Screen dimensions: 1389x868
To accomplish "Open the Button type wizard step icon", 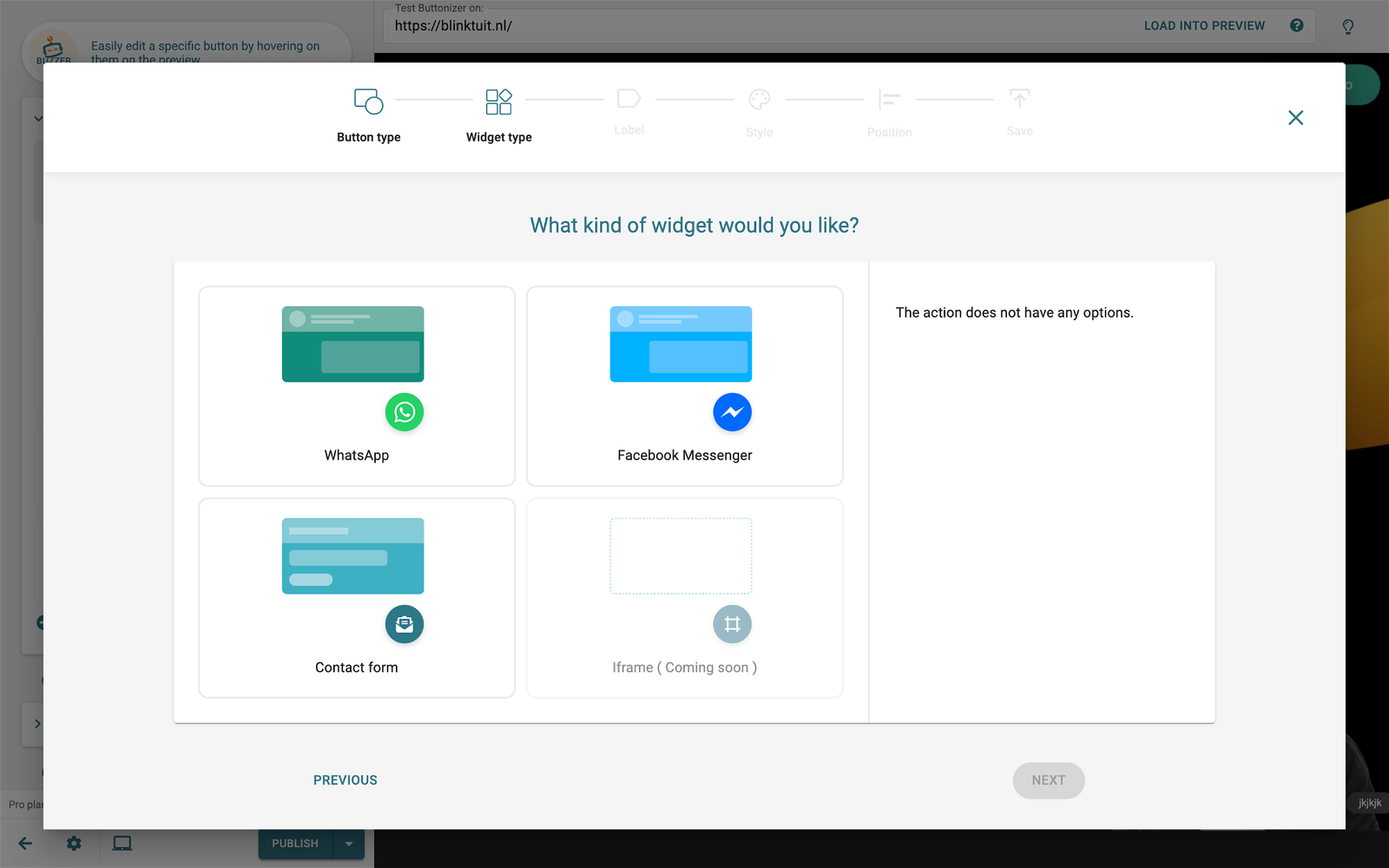I will [x=368, y=101].
